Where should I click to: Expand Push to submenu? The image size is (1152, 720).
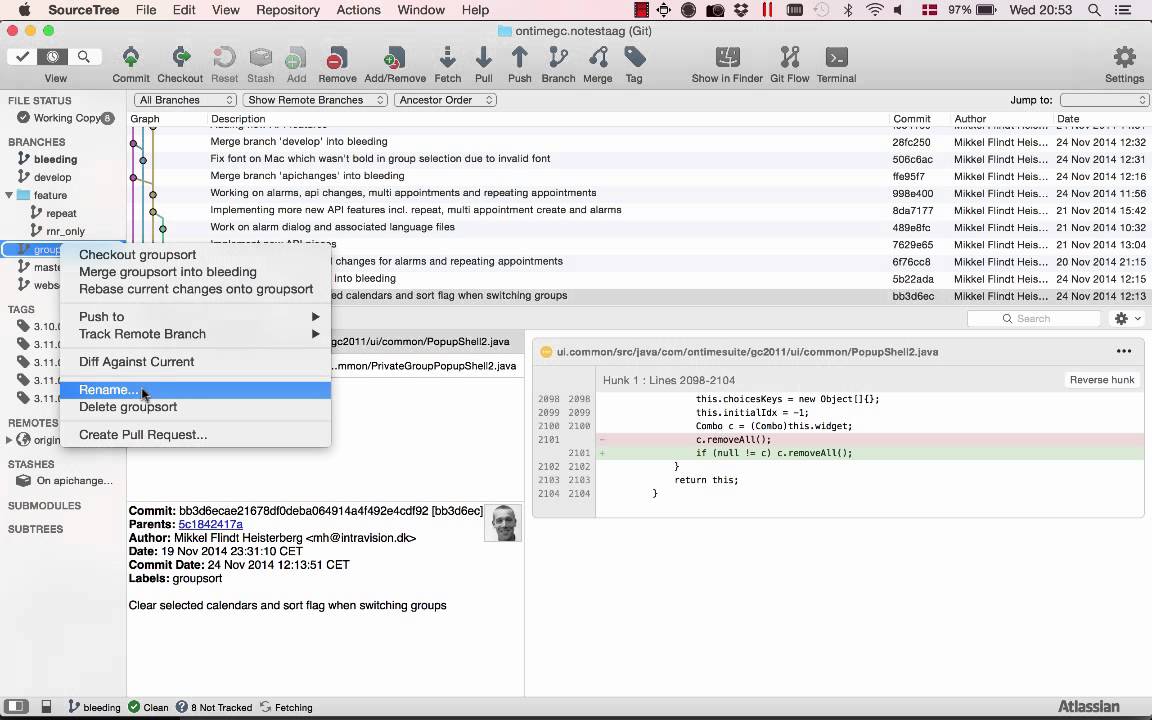pyautogui.click(x=195, y=317)
